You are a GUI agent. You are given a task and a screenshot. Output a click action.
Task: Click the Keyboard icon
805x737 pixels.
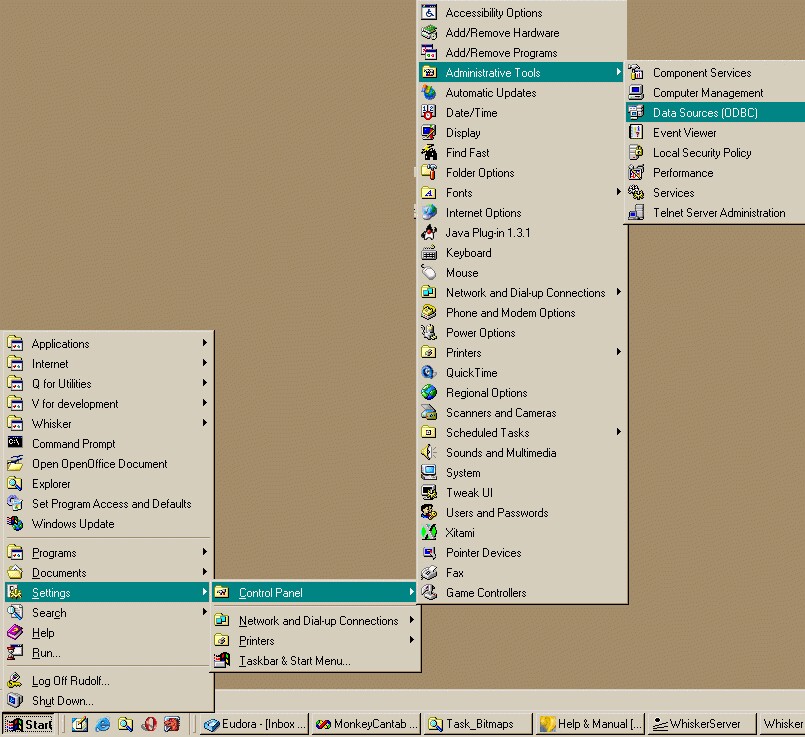coord(429,253)
